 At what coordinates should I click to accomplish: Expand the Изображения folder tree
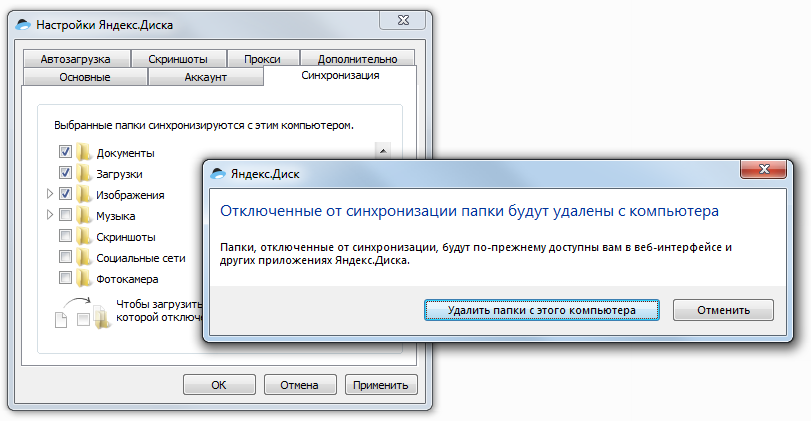50,193
